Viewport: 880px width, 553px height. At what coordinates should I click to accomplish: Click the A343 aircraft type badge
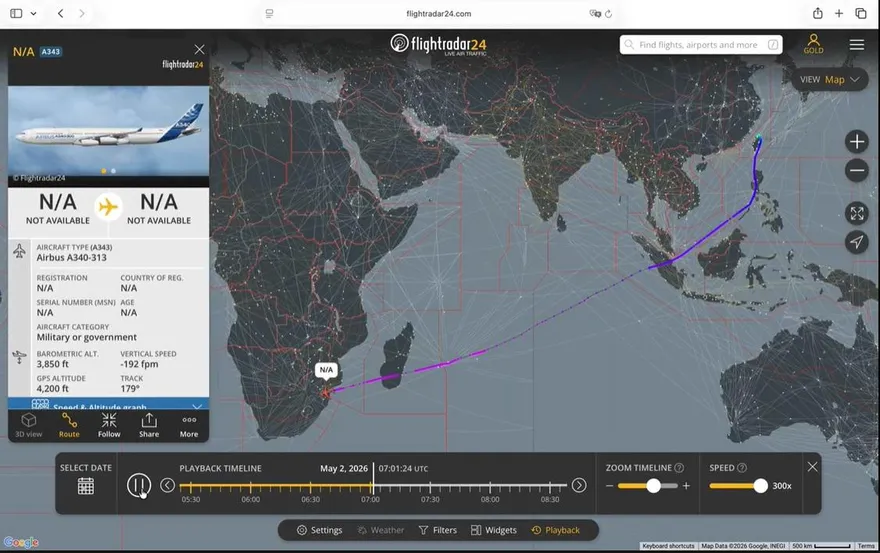click(51, 52)
